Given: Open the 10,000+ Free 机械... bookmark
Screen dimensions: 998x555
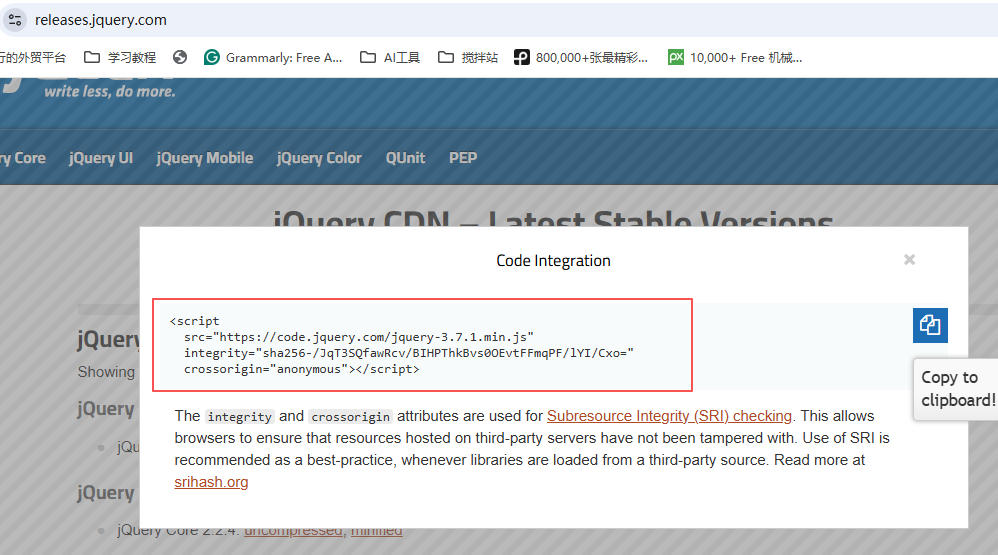Looking at the screenshot, I should (x=735, y=57).
